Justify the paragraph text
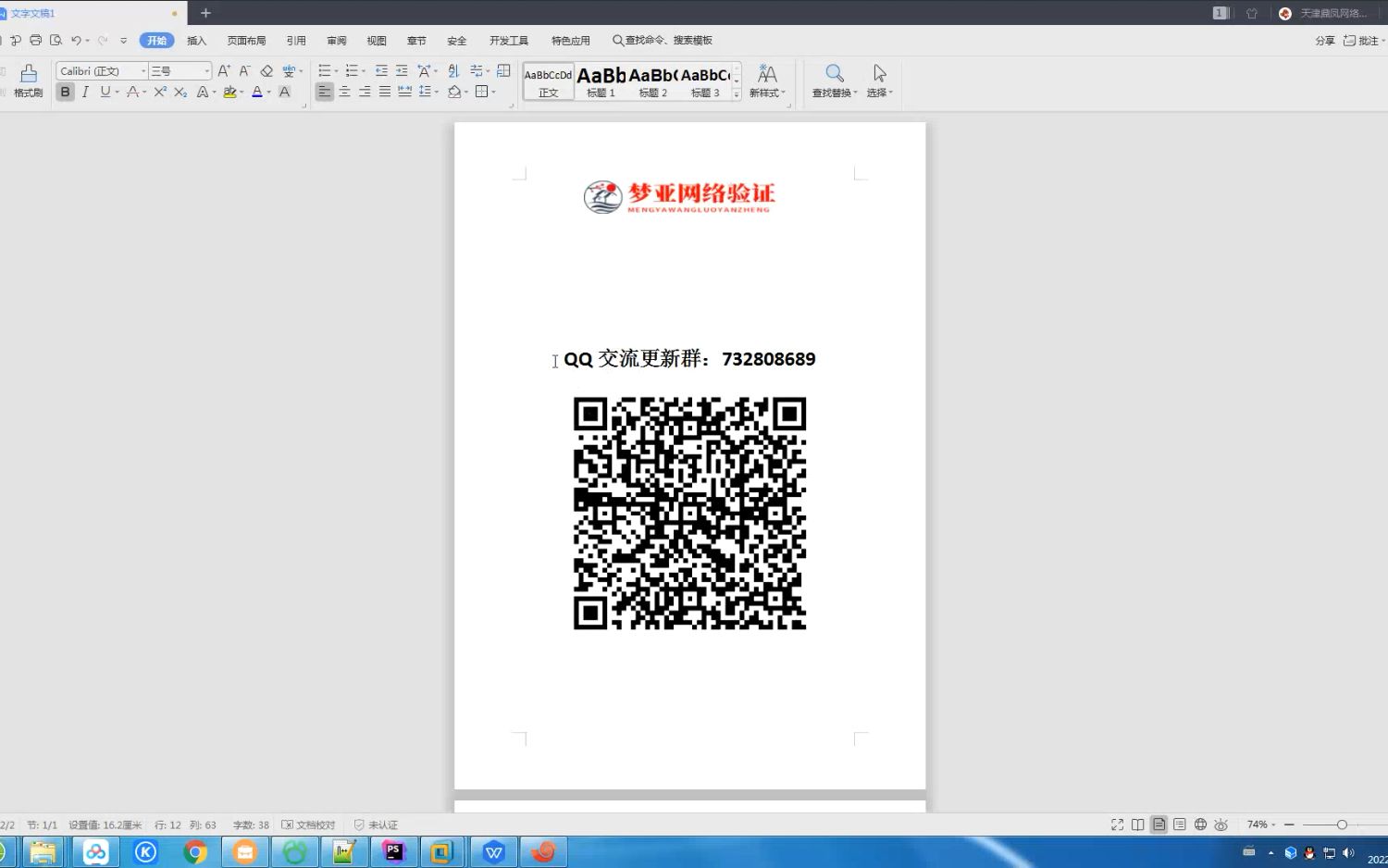The height and width of the screenshot is (868, 1388). click(384, 92)
